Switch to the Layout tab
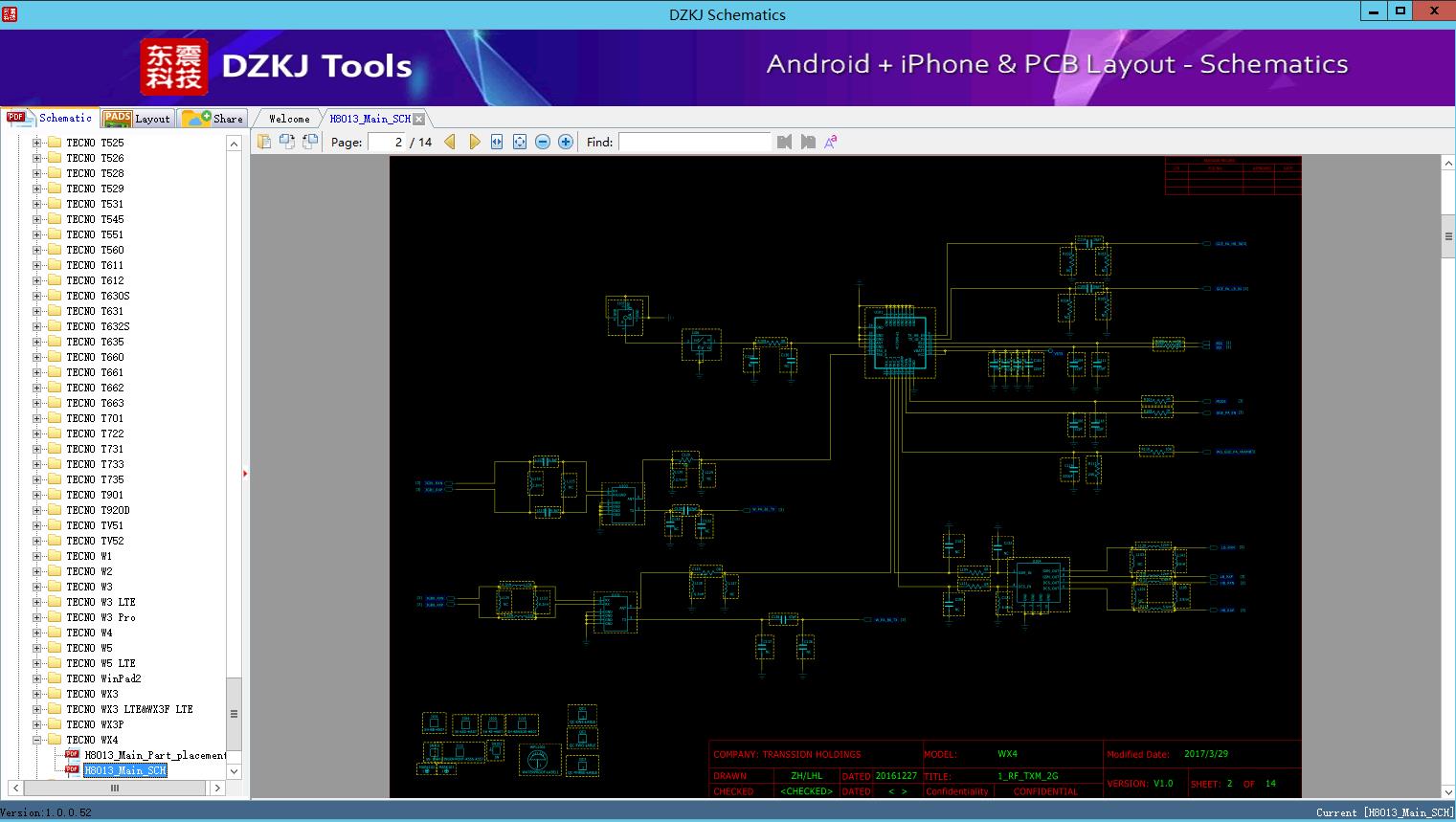 tap(138, 119)
